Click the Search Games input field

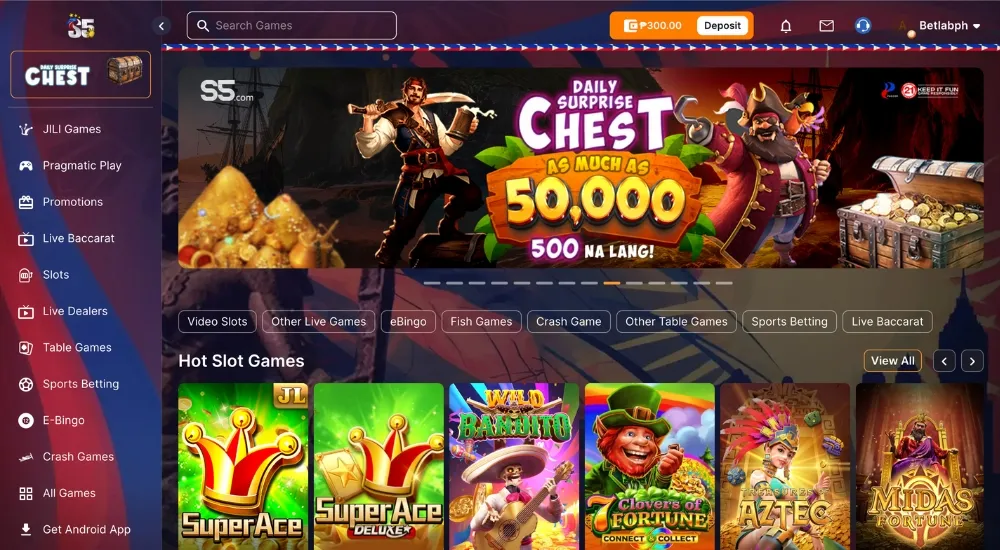pos(291,26)
